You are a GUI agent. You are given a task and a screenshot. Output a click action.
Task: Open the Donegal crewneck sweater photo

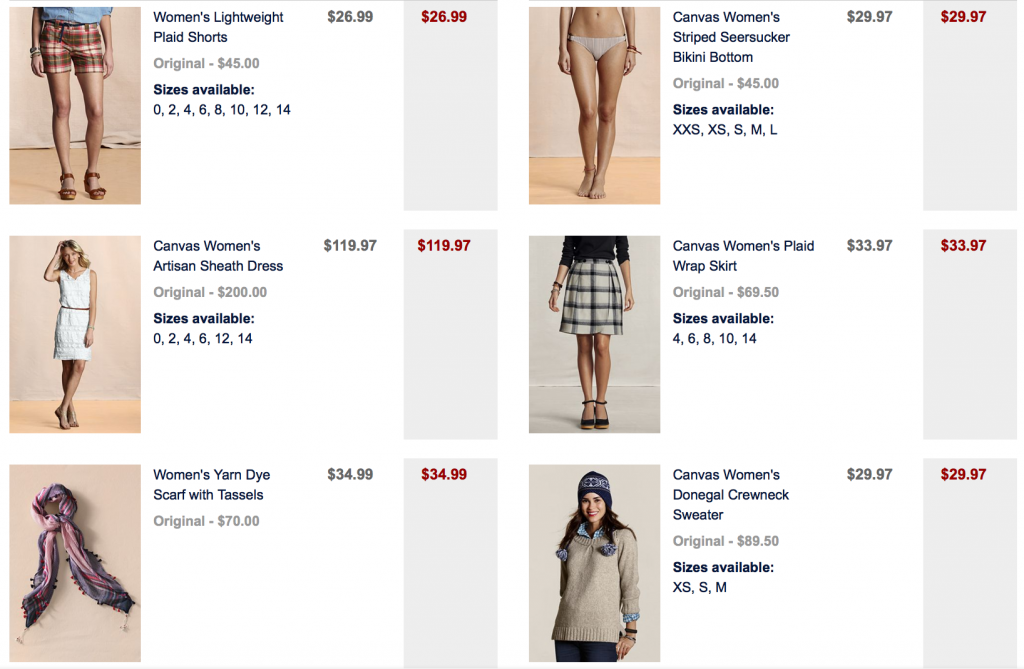pos(594,563)
